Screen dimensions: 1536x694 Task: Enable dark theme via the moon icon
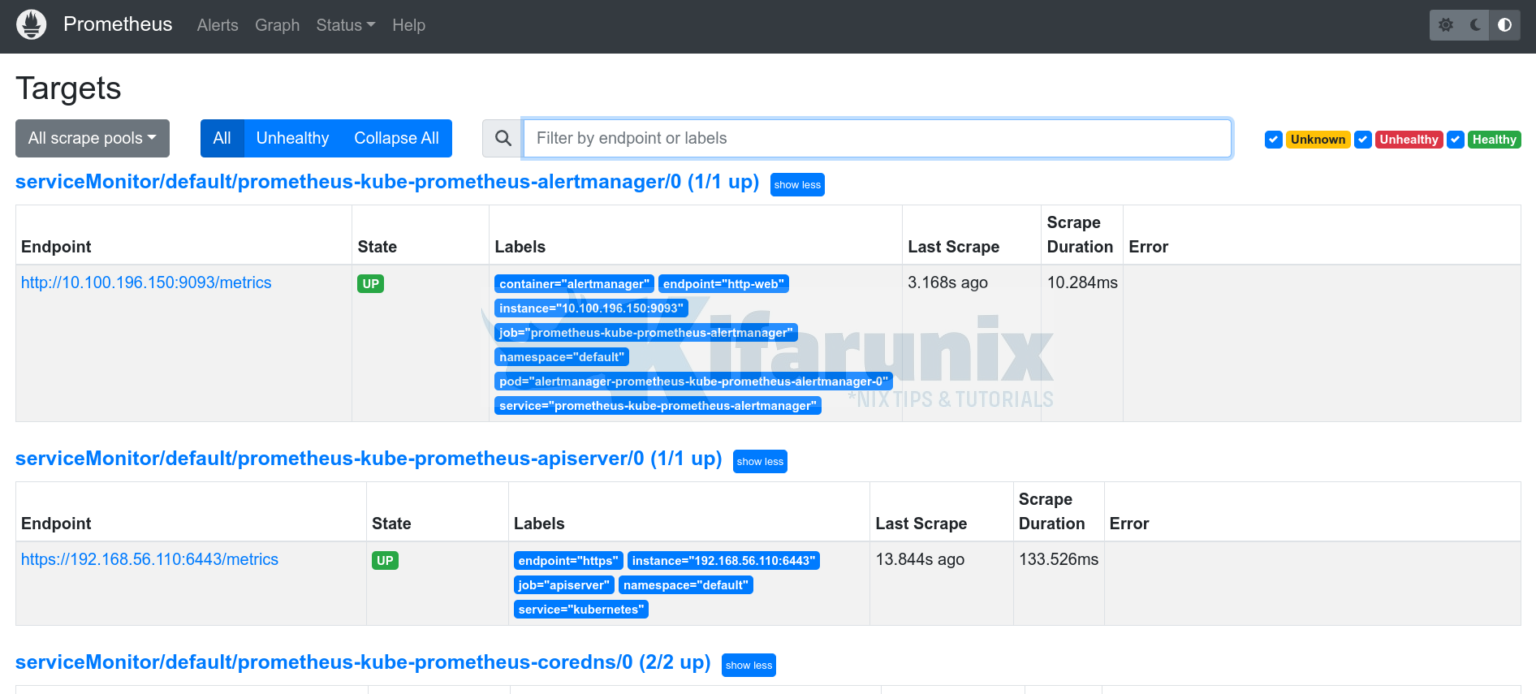[1475, 24]
